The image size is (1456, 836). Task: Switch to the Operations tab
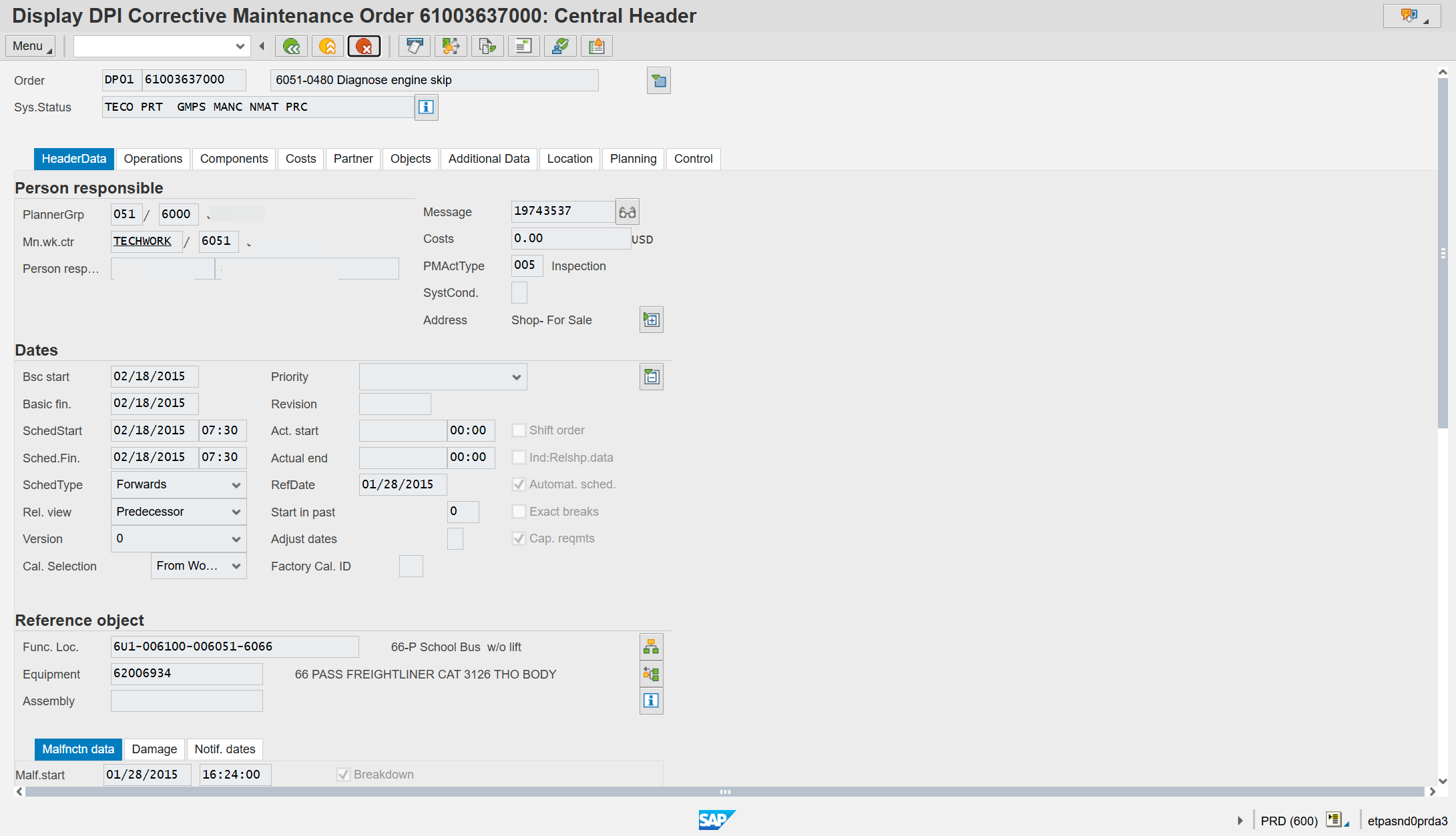click(153, 159)
